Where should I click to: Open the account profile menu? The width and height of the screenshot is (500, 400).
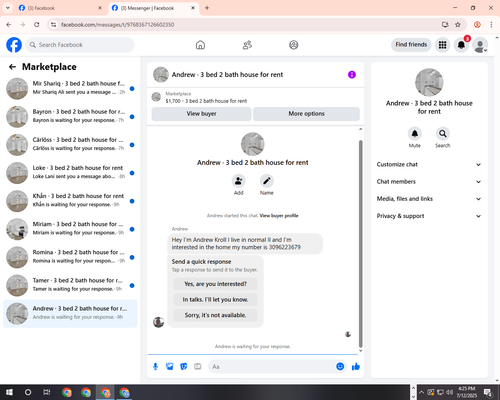(480, 45)
